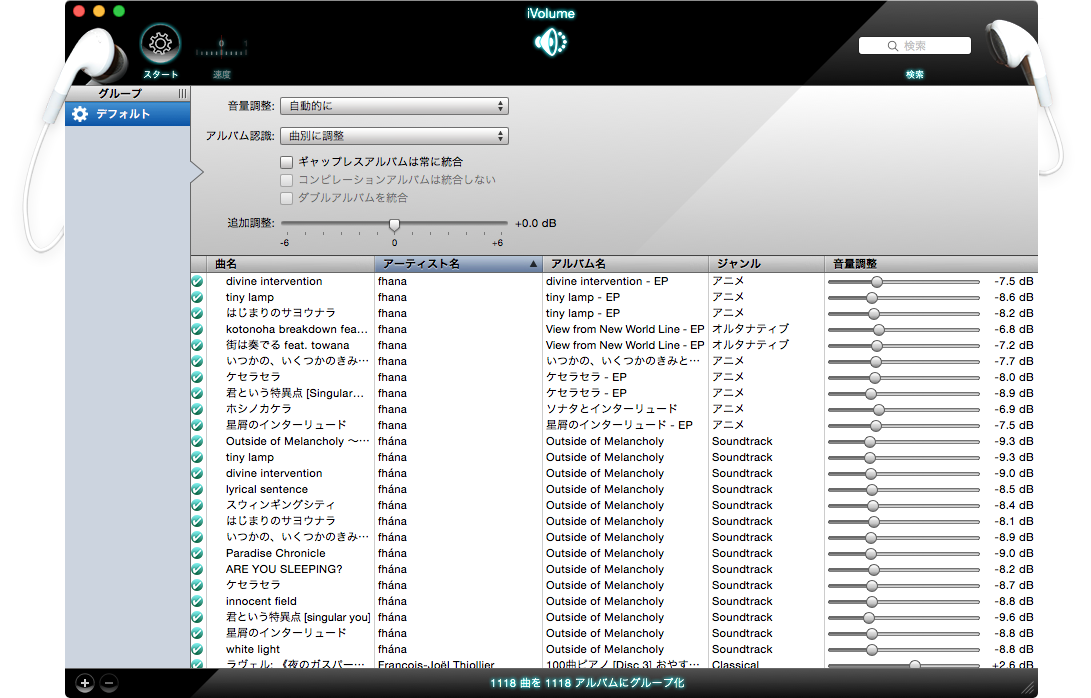Sort by ジャンル column header
Screen dimensions: 1091x698
click(766, 264)
